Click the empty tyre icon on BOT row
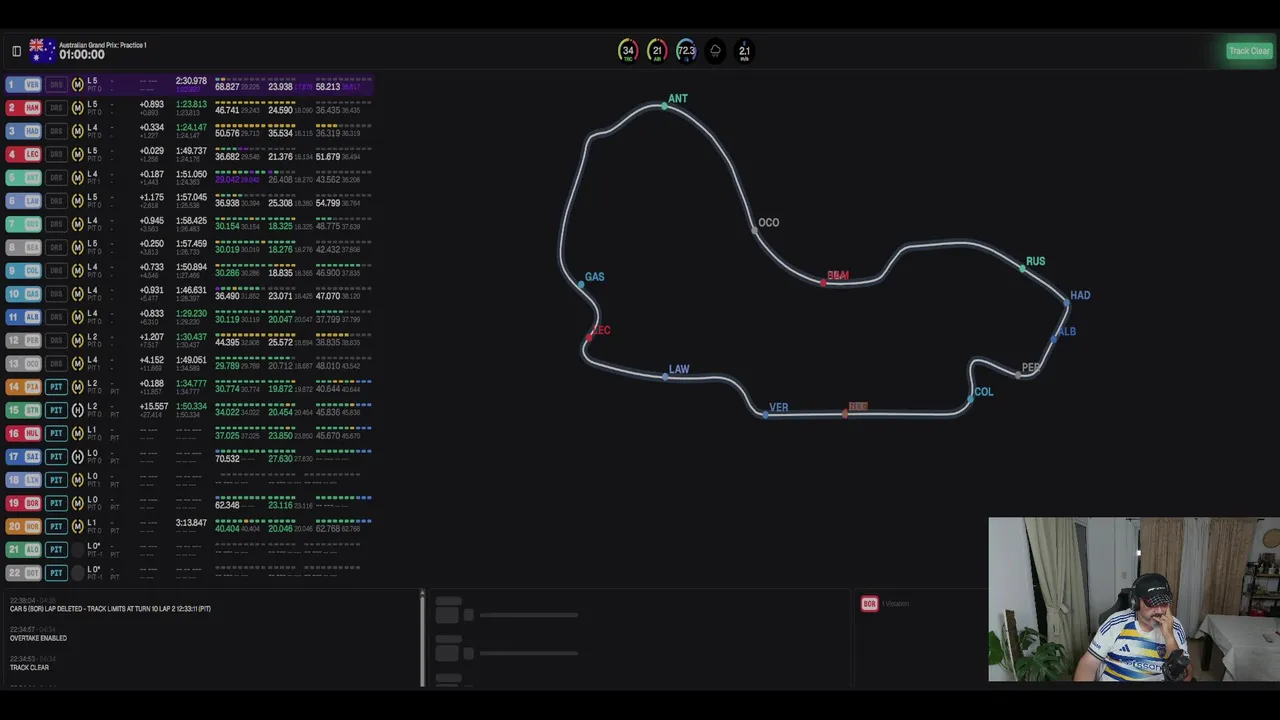The width and height of the screenshot is (1280, 720). tap(77, 573)
